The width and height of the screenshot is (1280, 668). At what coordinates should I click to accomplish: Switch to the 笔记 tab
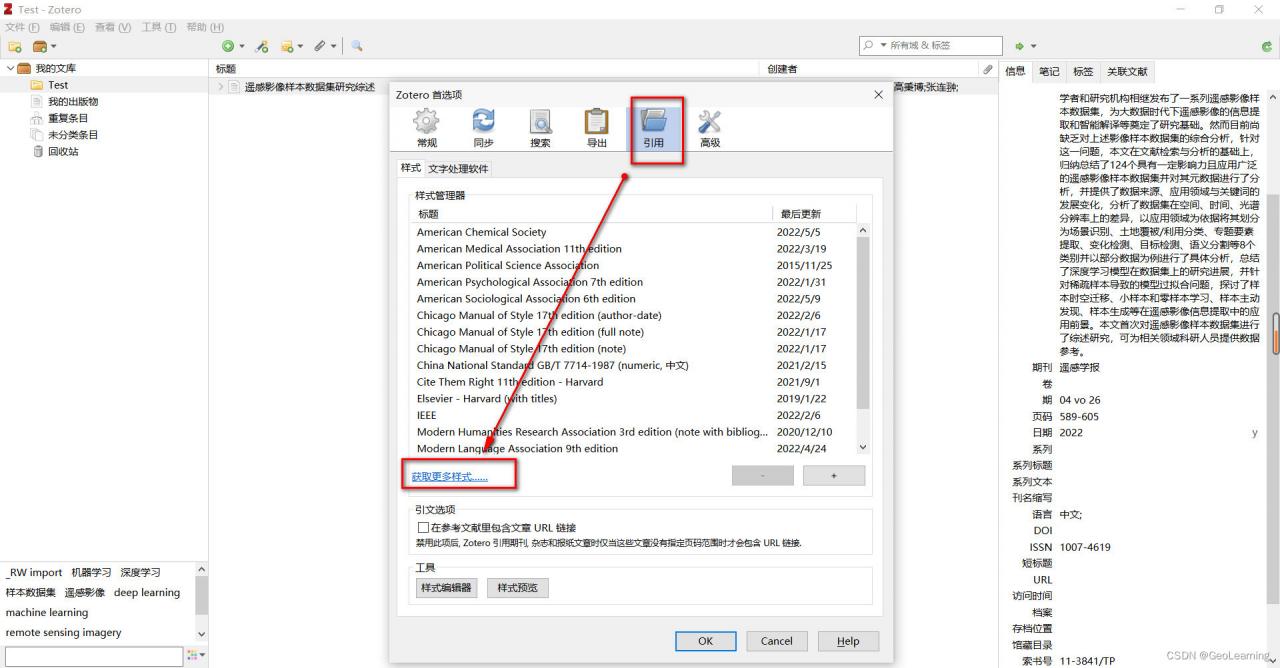pos(1049,72)
